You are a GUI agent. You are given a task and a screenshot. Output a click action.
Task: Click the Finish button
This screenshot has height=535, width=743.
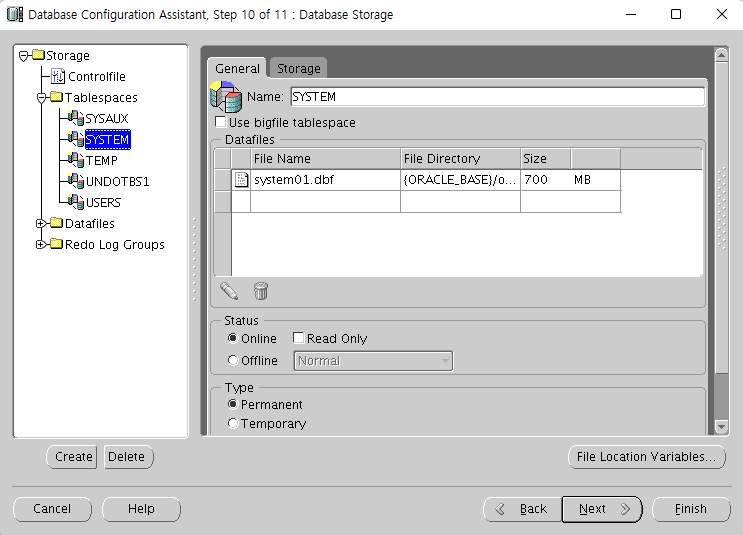691,508
